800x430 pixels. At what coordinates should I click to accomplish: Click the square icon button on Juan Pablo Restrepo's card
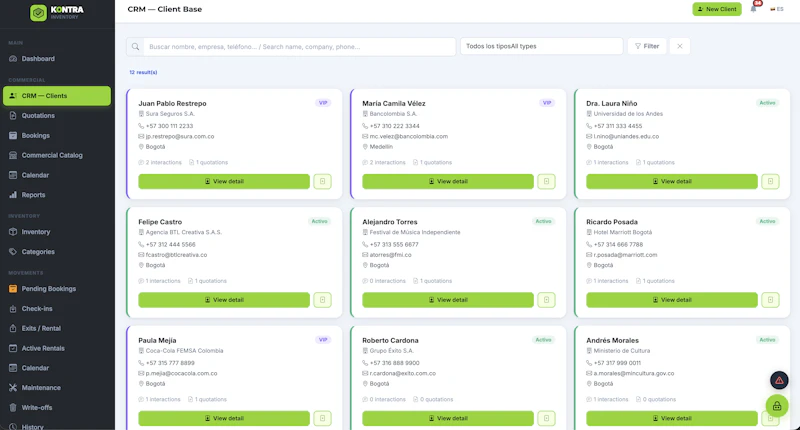(322, 182)
